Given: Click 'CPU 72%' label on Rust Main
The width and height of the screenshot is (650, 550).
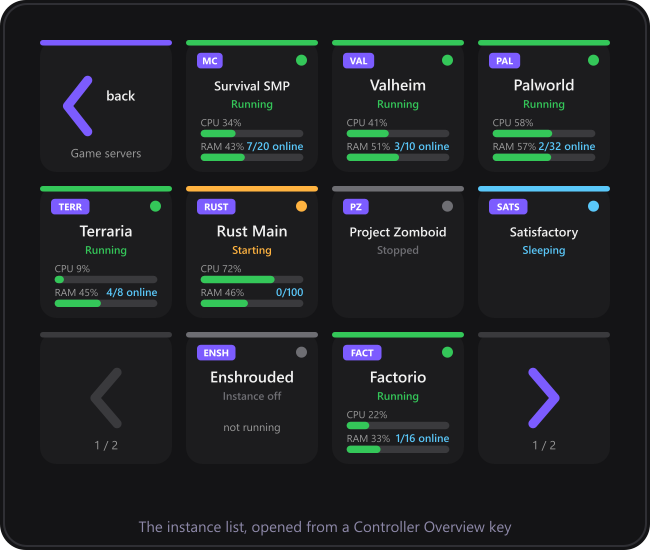Looking at the screenshot, I should [x=221, y=269].
